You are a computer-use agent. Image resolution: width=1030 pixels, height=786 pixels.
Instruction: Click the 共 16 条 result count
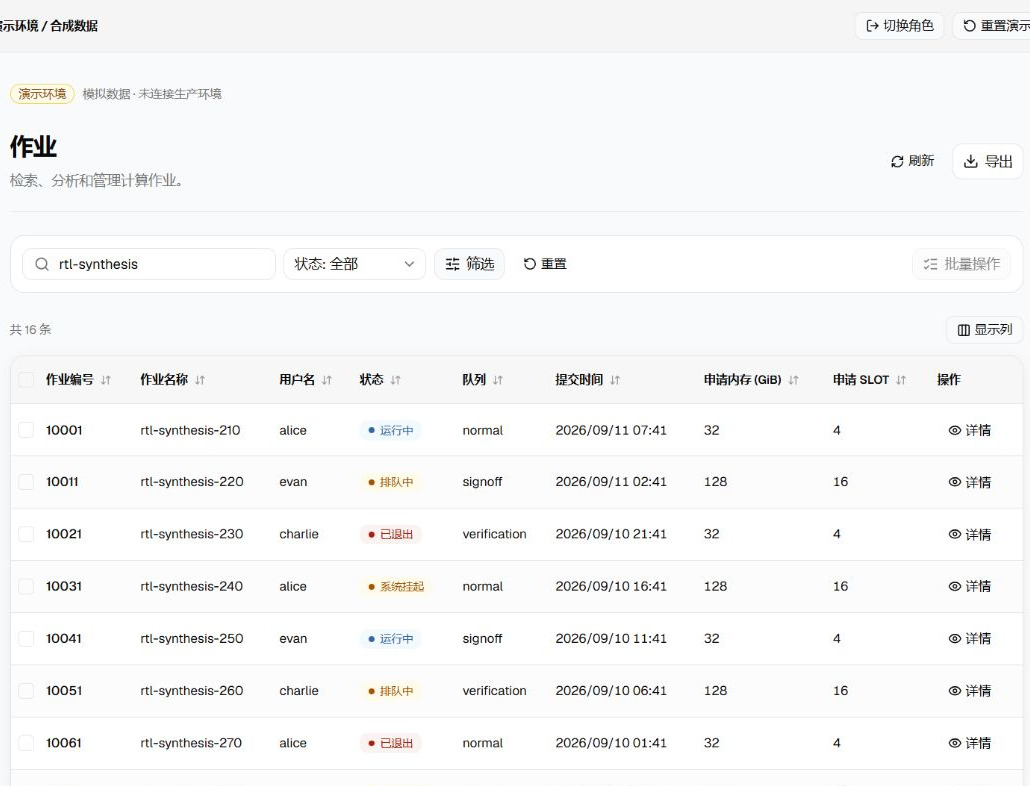tap(30, 330)
